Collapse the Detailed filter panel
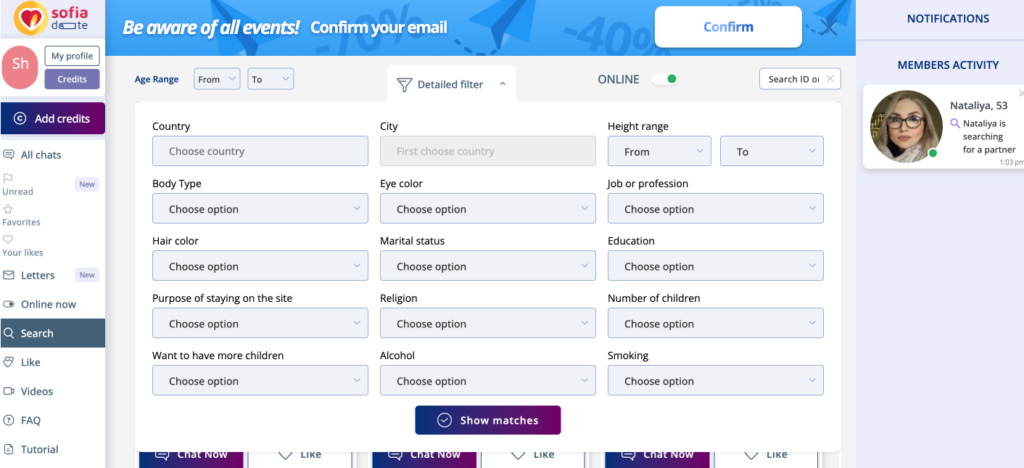Viewport: 1024px width, 468px height. click(502, 85)
